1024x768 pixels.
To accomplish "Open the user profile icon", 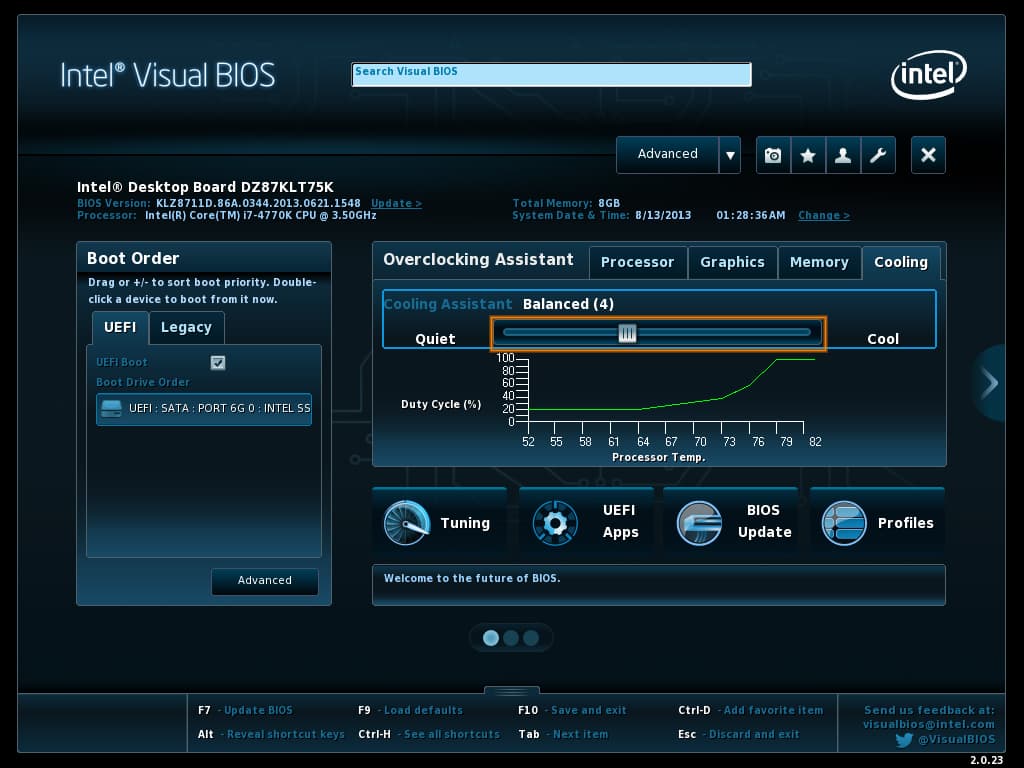I will [843, 155].
